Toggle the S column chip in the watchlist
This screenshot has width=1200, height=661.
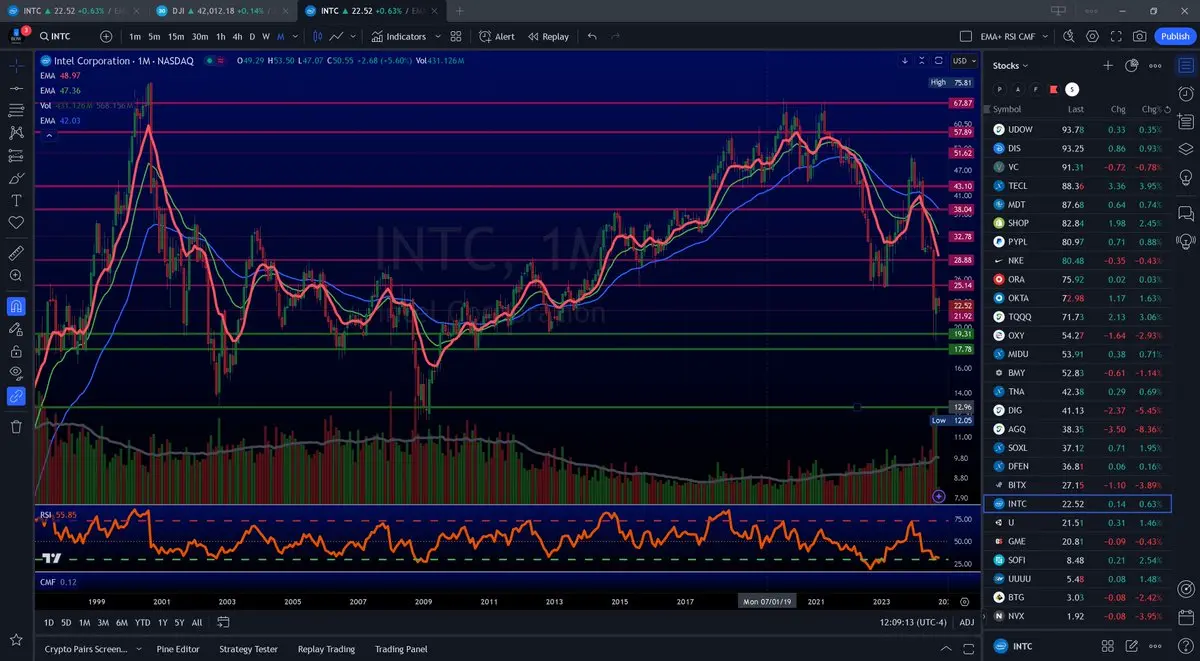coord(1072,89)
